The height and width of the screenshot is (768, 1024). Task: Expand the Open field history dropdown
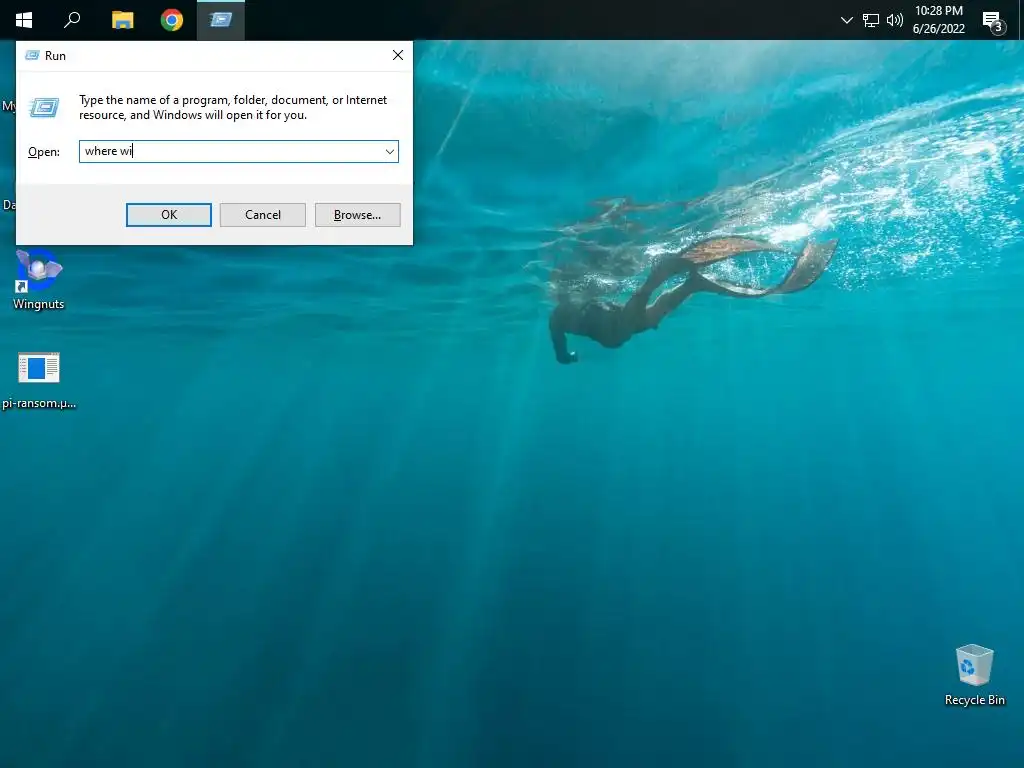[390, 152]
